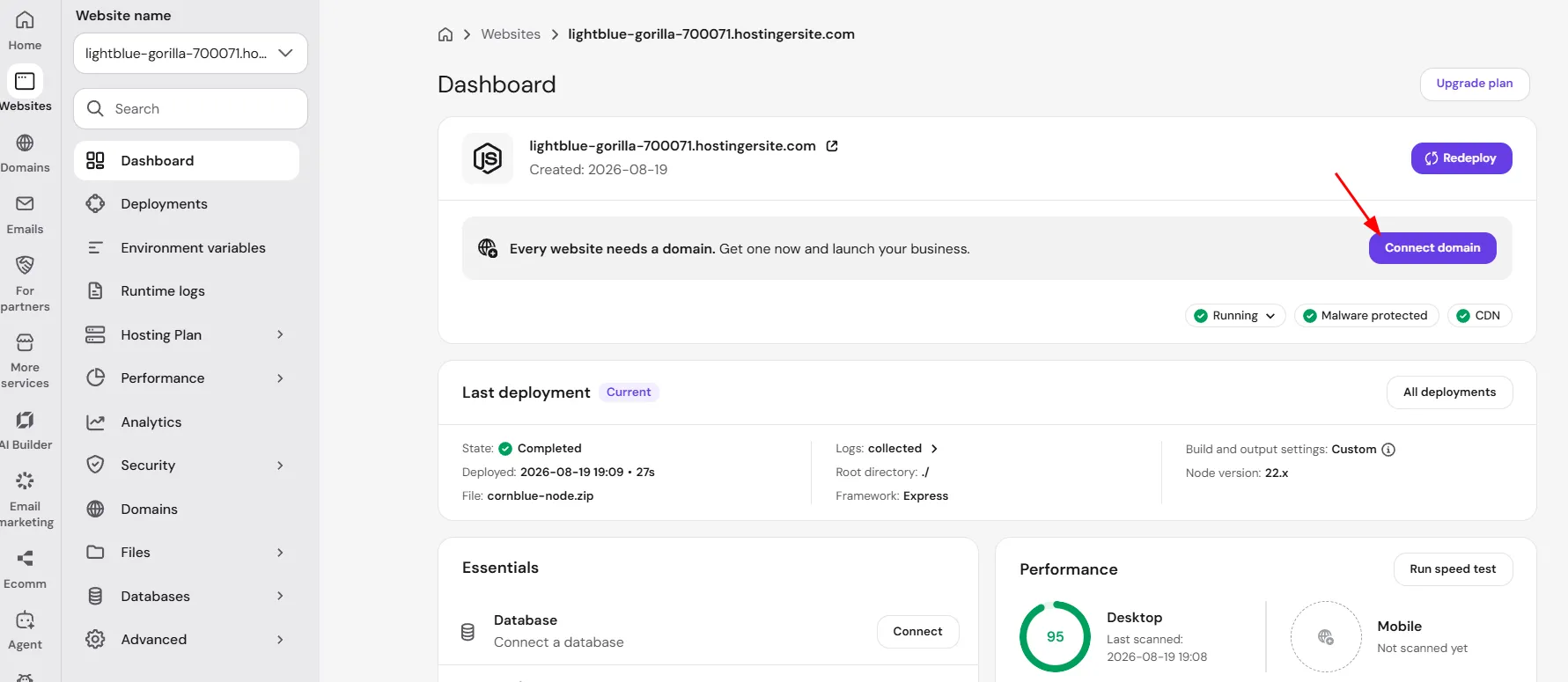
Task: Open the Emails envelope icon
Action: pos(25,203)
